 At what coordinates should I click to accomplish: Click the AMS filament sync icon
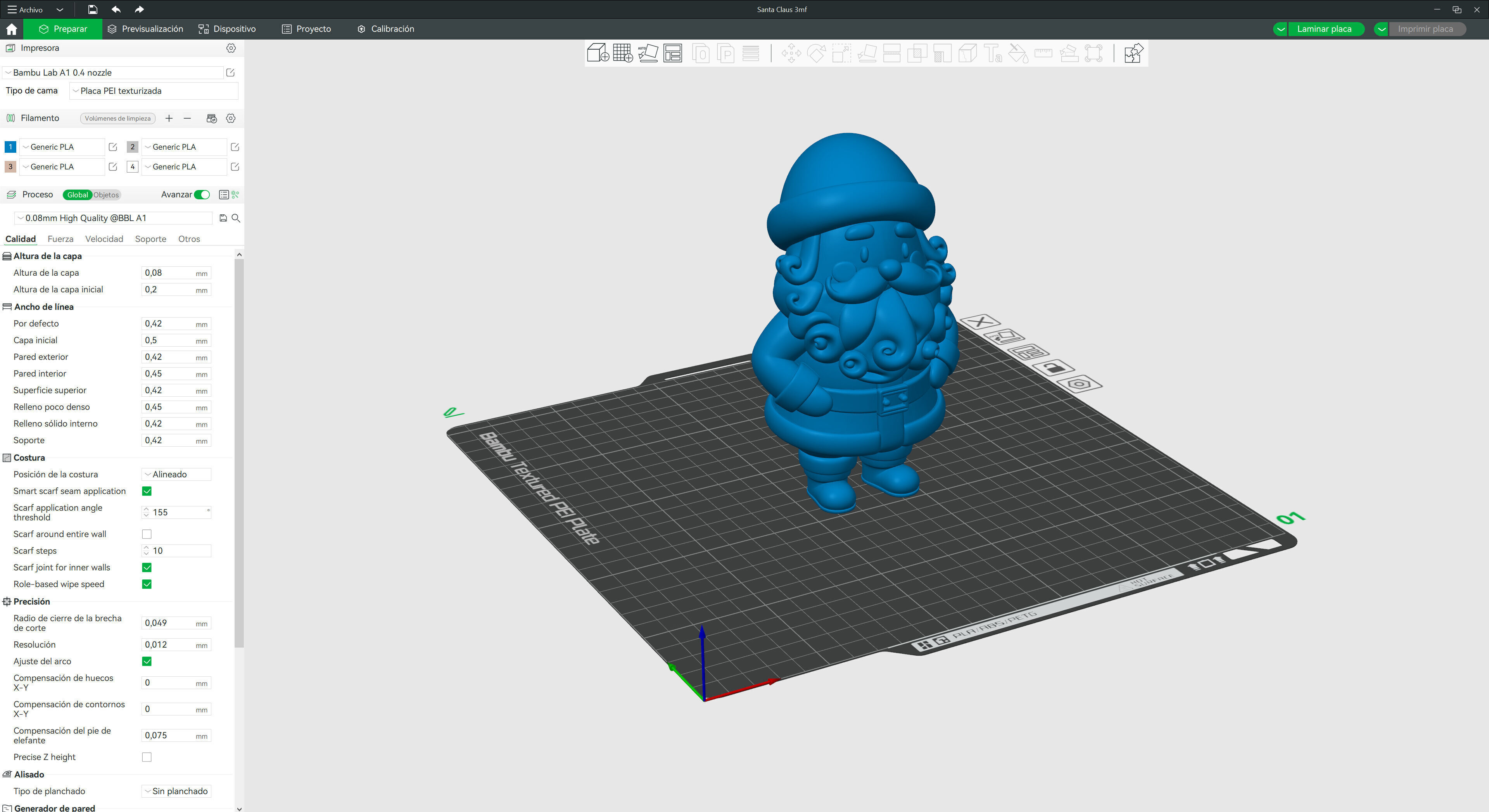click(212, 119)
